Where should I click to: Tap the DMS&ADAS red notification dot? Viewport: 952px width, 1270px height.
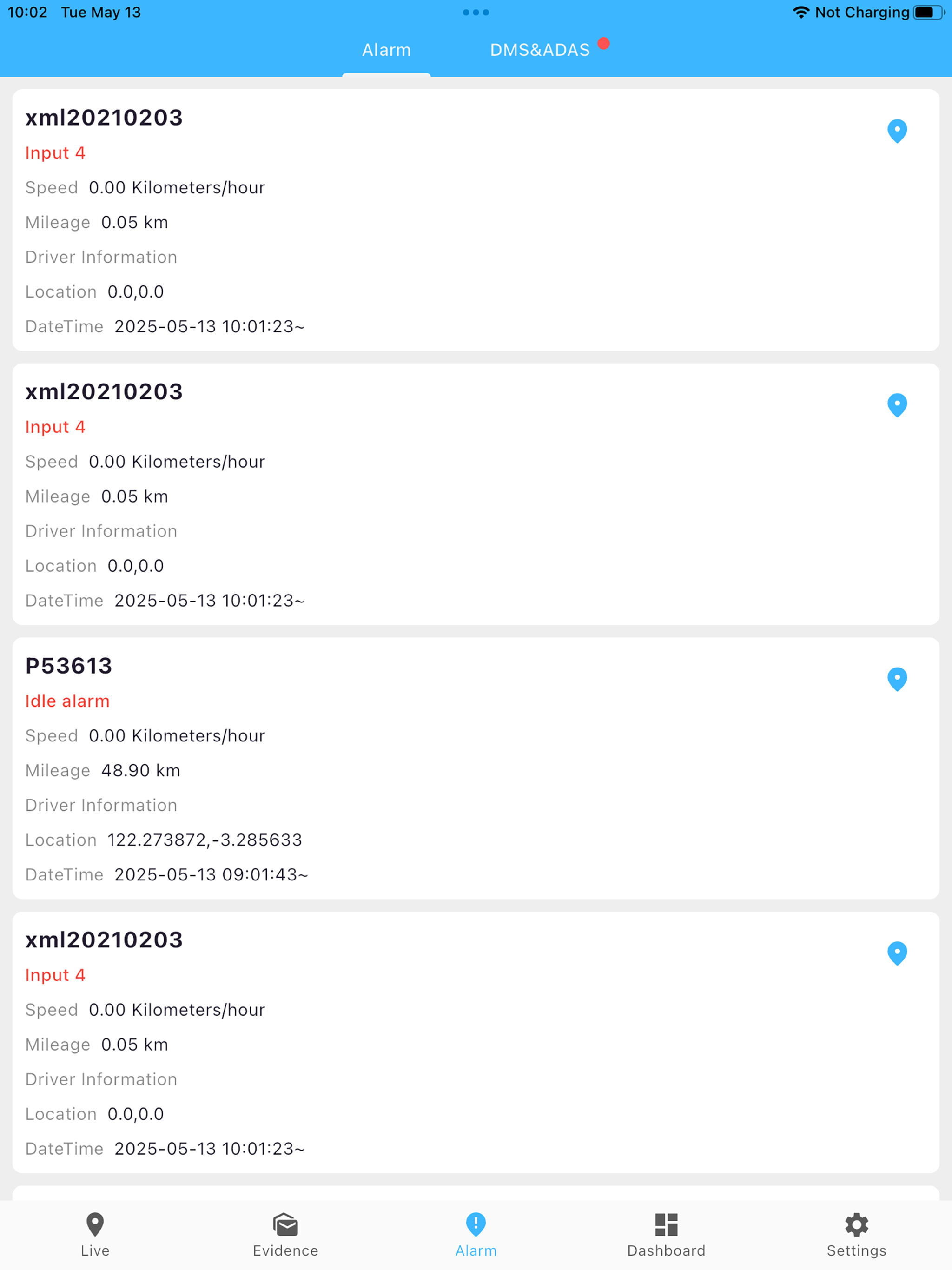603,43
